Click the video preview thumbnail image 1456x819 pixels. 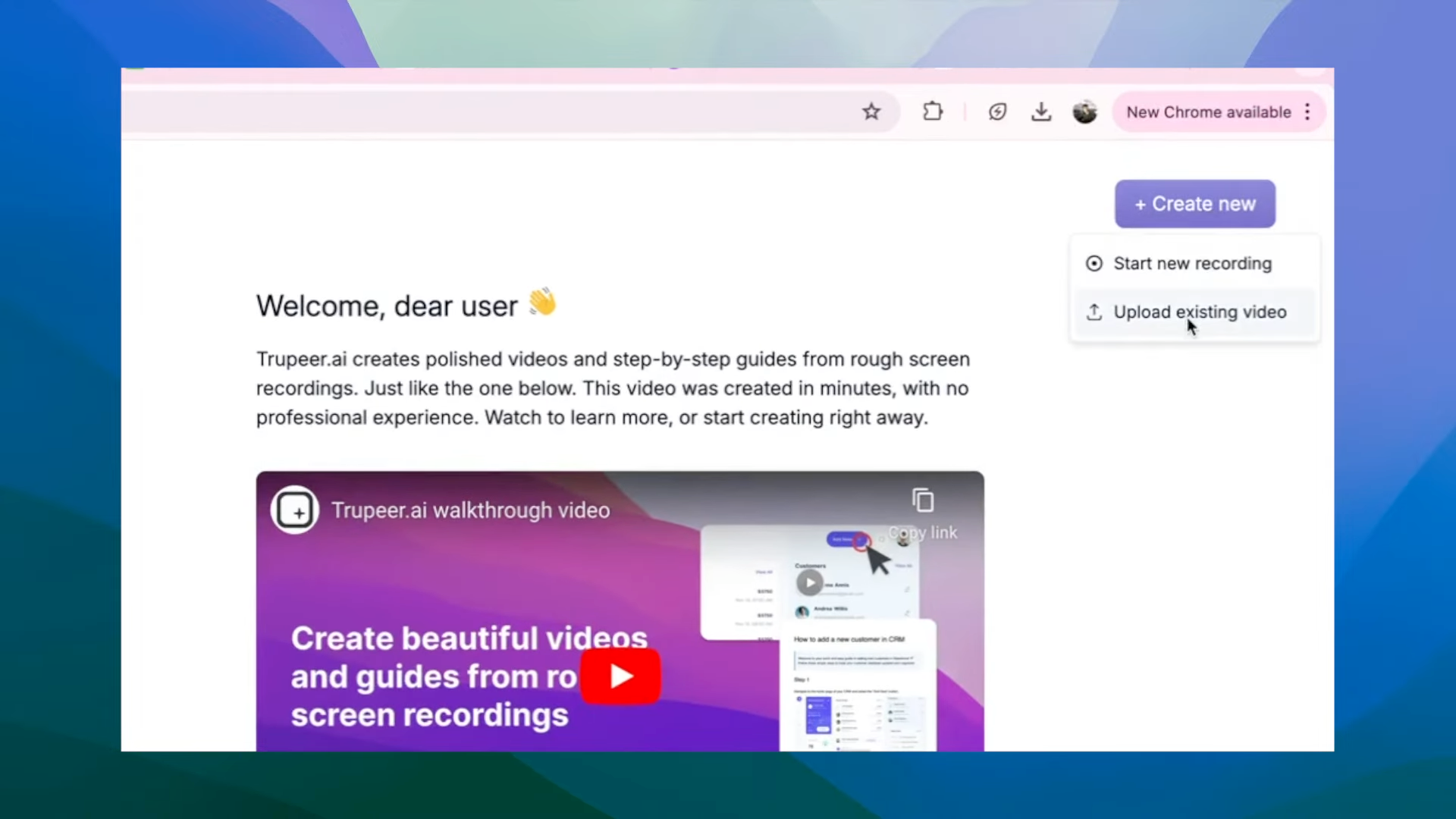click(x=620, y=611)
